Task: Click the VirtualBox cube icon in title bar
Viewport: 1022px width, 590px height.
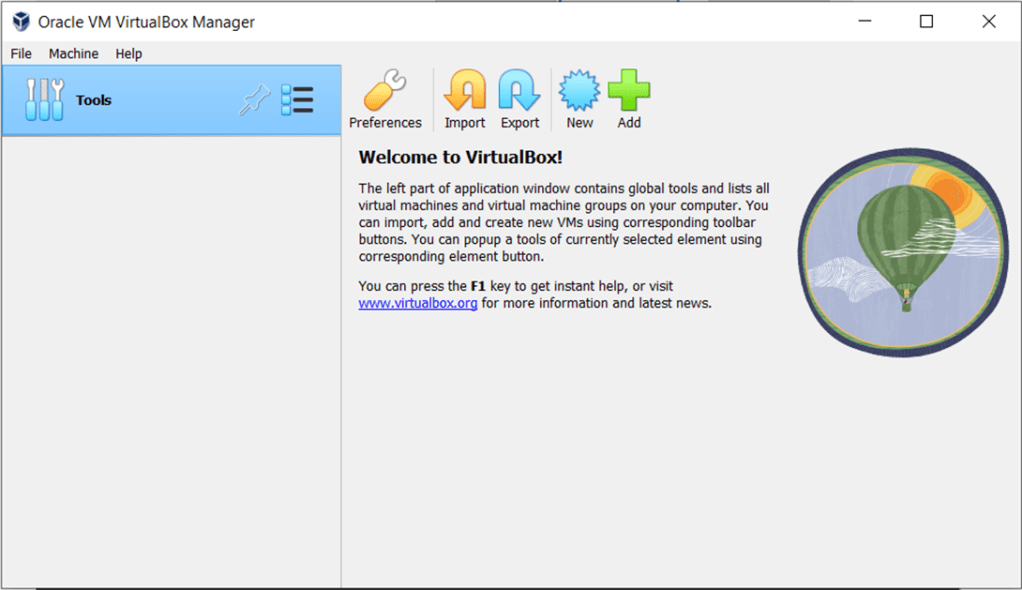Action: [20, 21]
